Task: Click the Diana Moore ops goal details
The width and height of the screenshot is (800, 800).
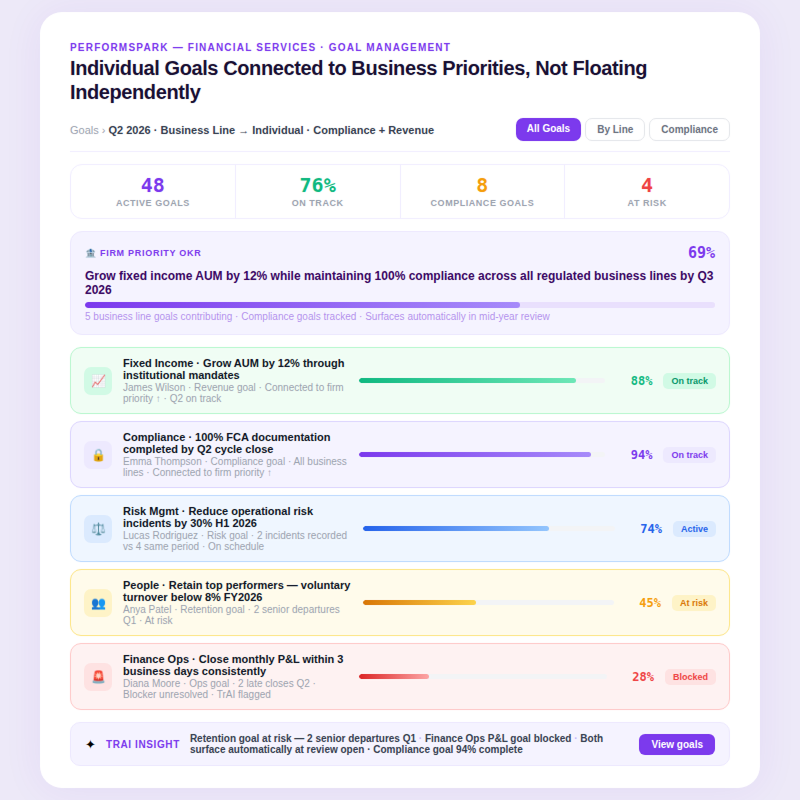Action: 219,689
